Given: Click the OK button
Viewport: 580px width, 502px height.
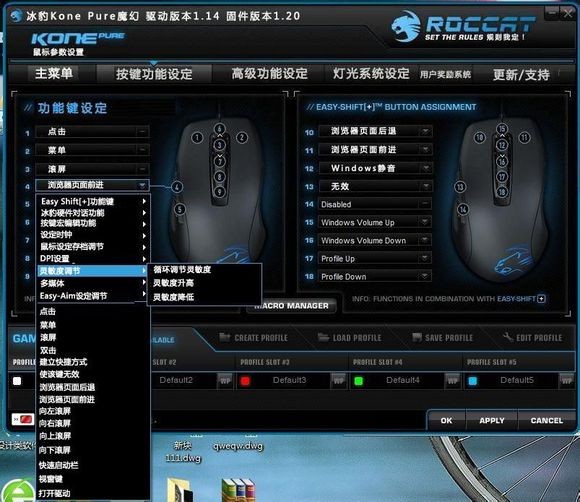Looking at the screenshot, I should point(446,421).
